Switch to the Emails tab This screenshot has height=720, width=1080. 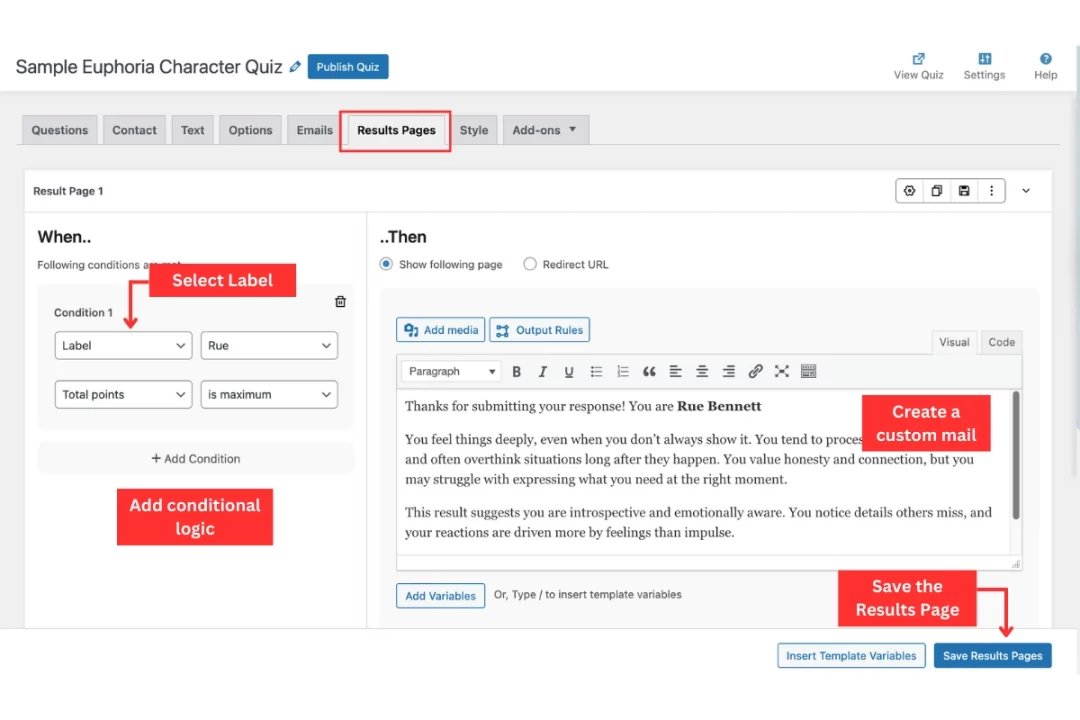click(314, 130)
